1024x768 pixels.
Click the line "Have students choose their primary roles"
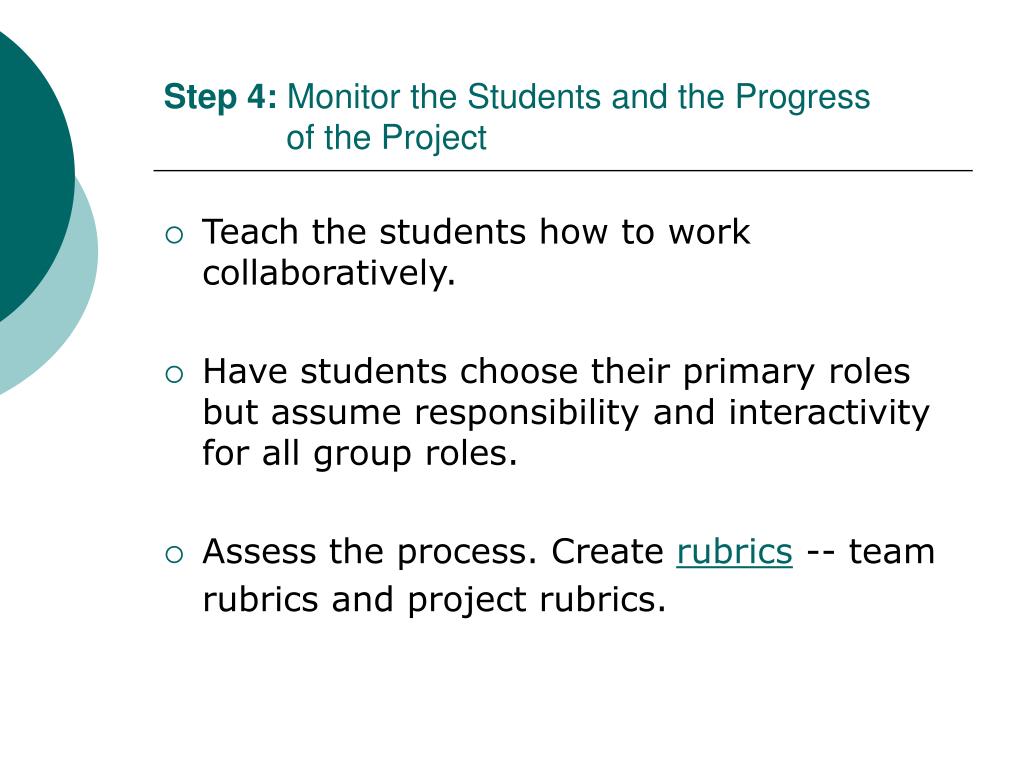pos(556,372)
